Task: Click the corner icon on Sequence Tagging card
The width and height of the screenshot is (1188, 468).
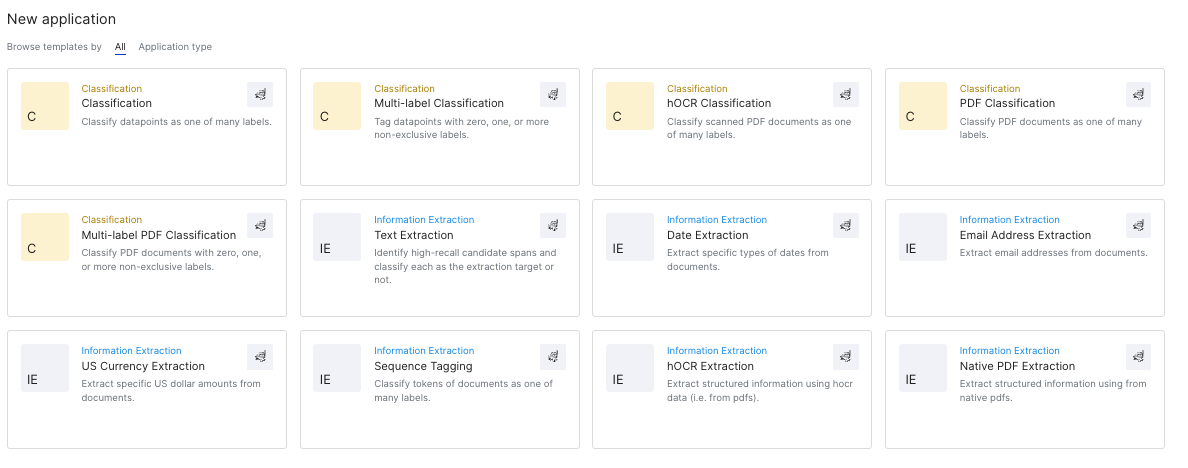Action: pos(553,357)
